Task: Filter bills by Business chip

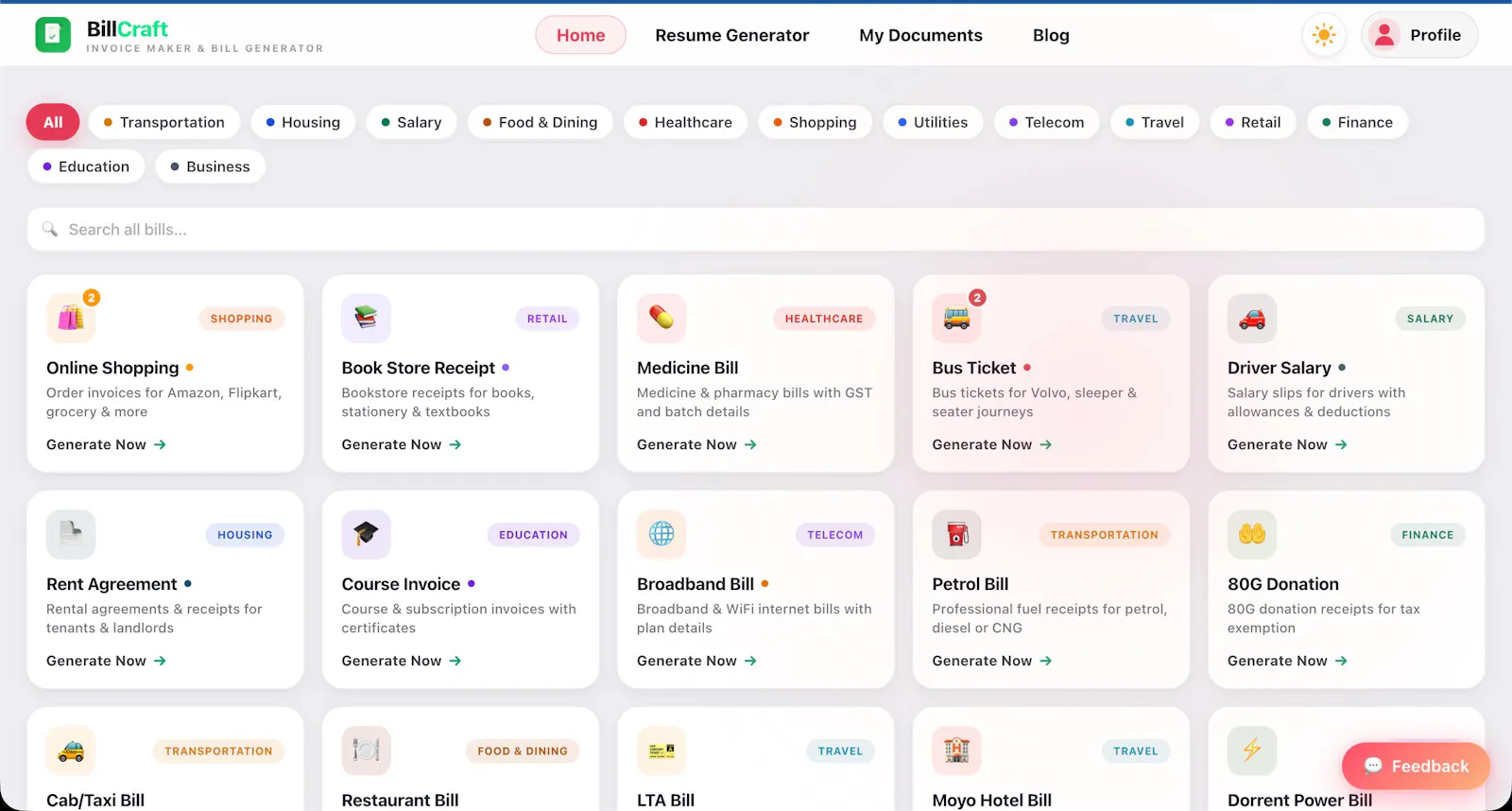Action: 210,166
